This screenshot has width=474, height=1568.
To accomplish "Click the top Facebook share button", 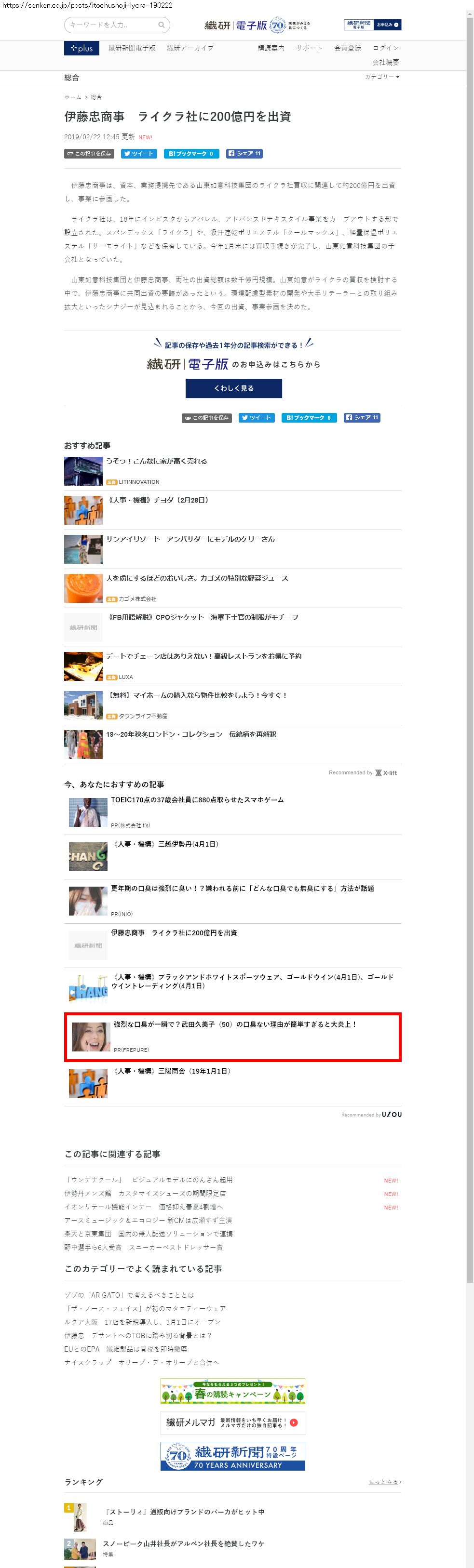I will click(244, 153).
